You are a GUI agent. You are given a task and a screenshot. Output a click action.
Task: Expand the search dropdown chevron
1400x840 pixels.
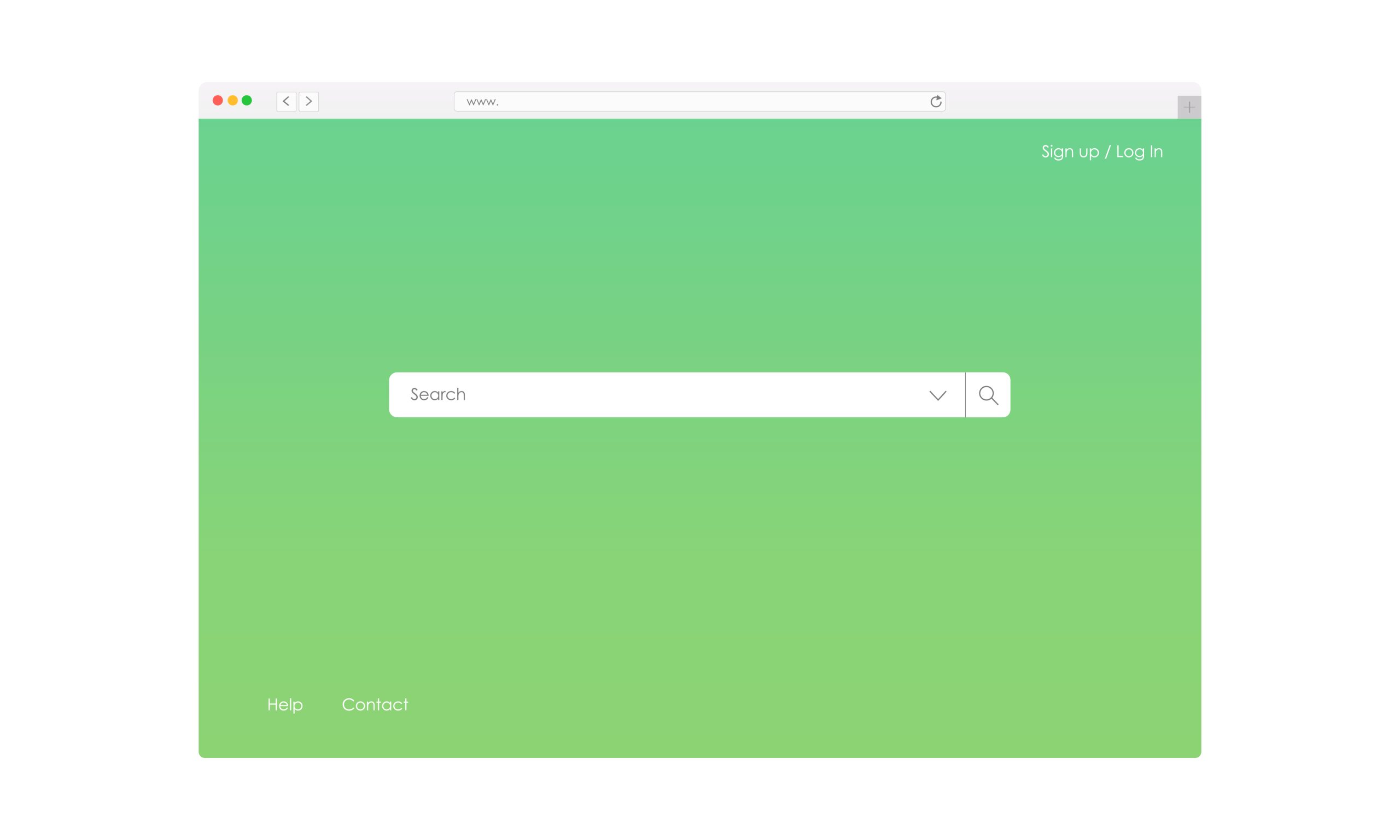tap(937, 394)
